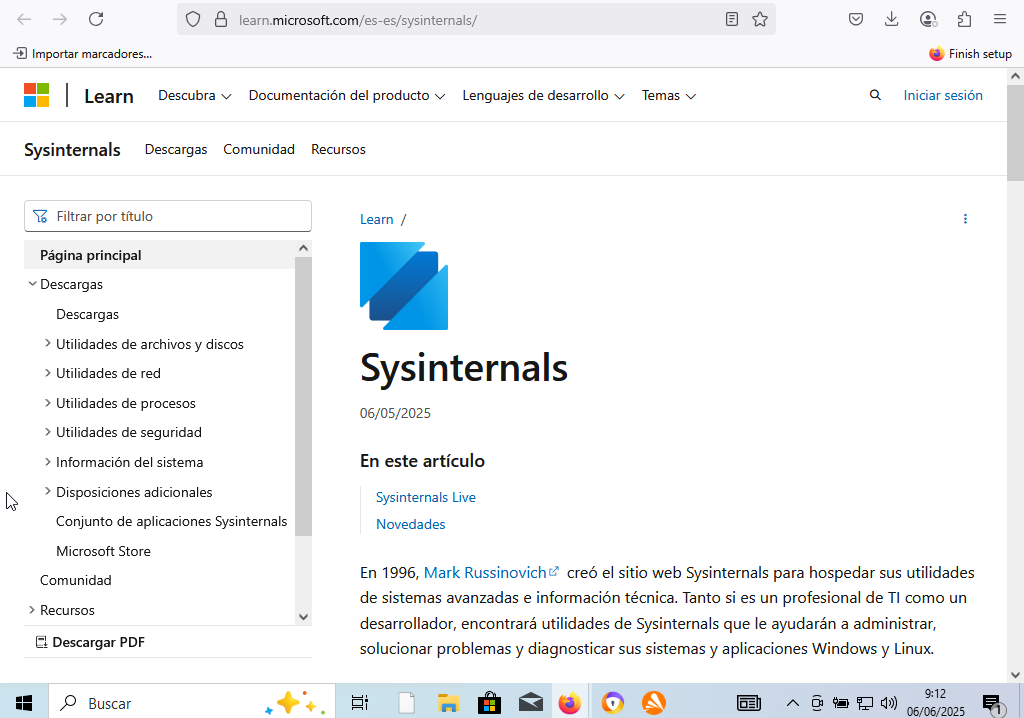Collapse the Descargas tree node

(x=32, y=284)
